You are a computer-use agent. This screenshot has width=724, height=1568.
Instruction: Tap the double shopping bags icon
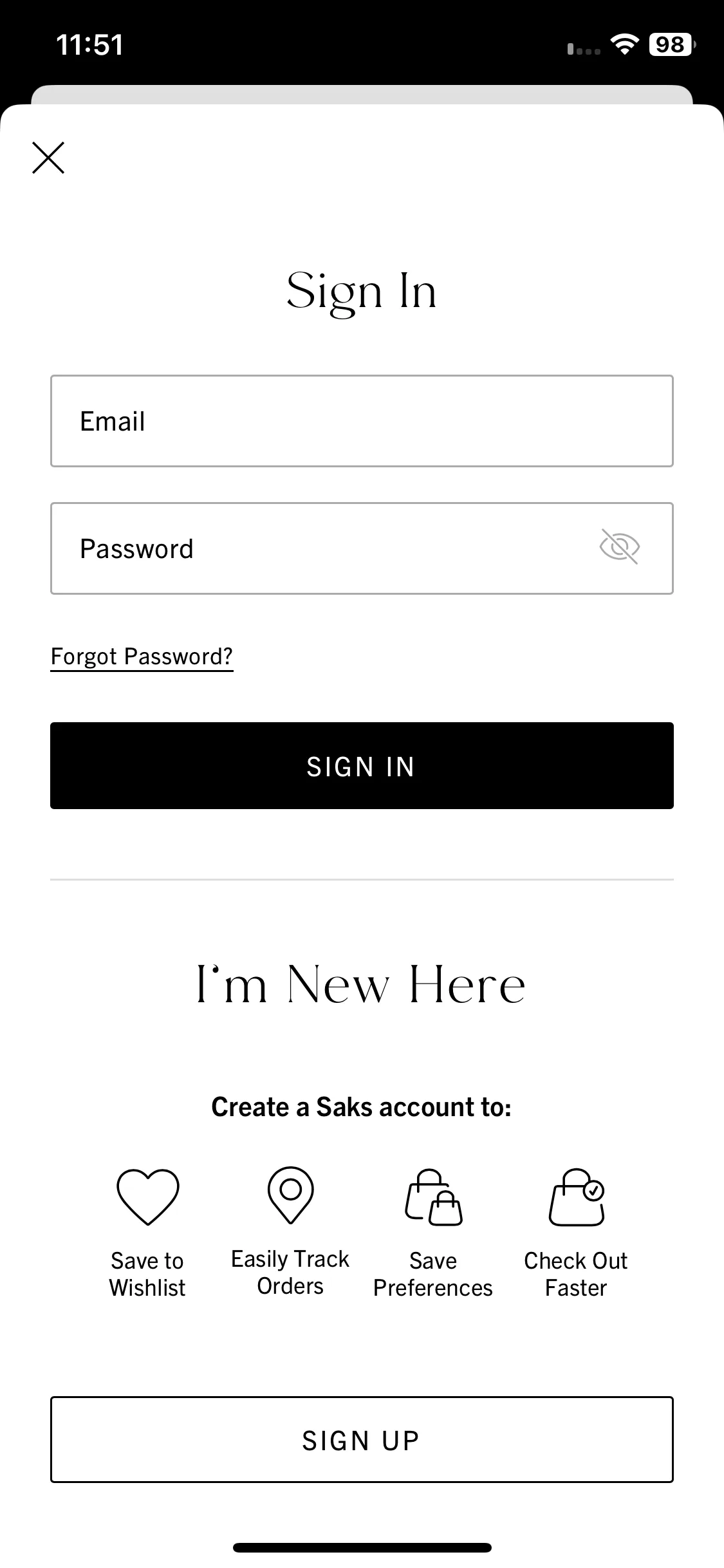point(433,1197)
